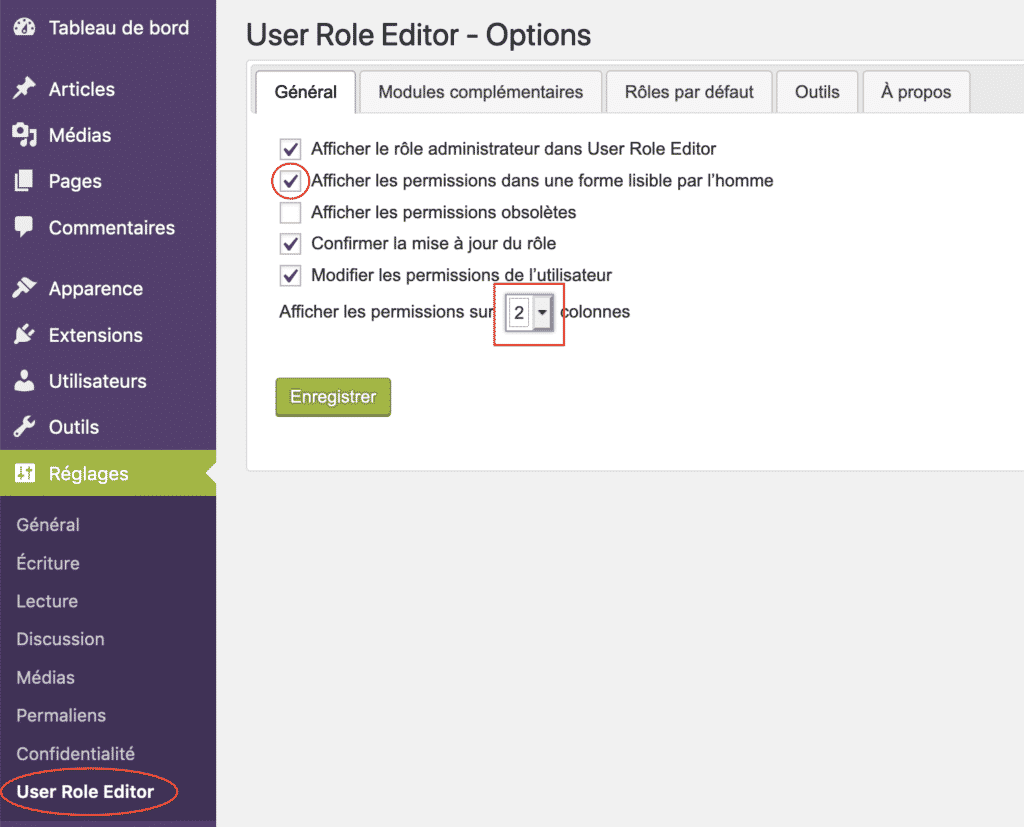The width and height of the screenshot is (1024, 827).
Task: Open the À propos tab
Action: (915, 91)
